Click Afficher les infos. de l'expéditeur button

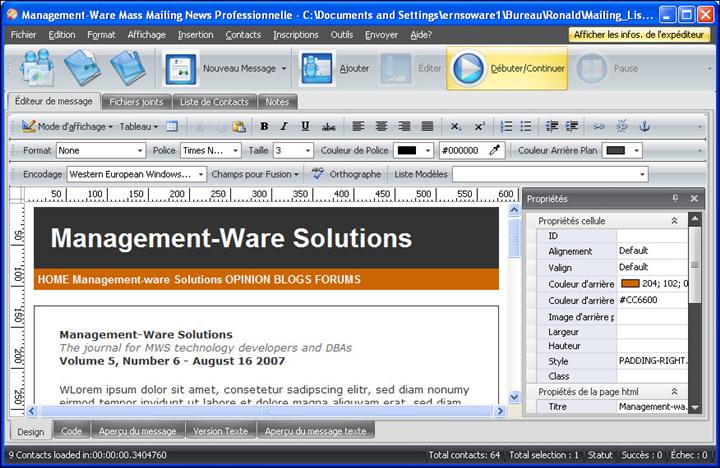pos(639,34)
